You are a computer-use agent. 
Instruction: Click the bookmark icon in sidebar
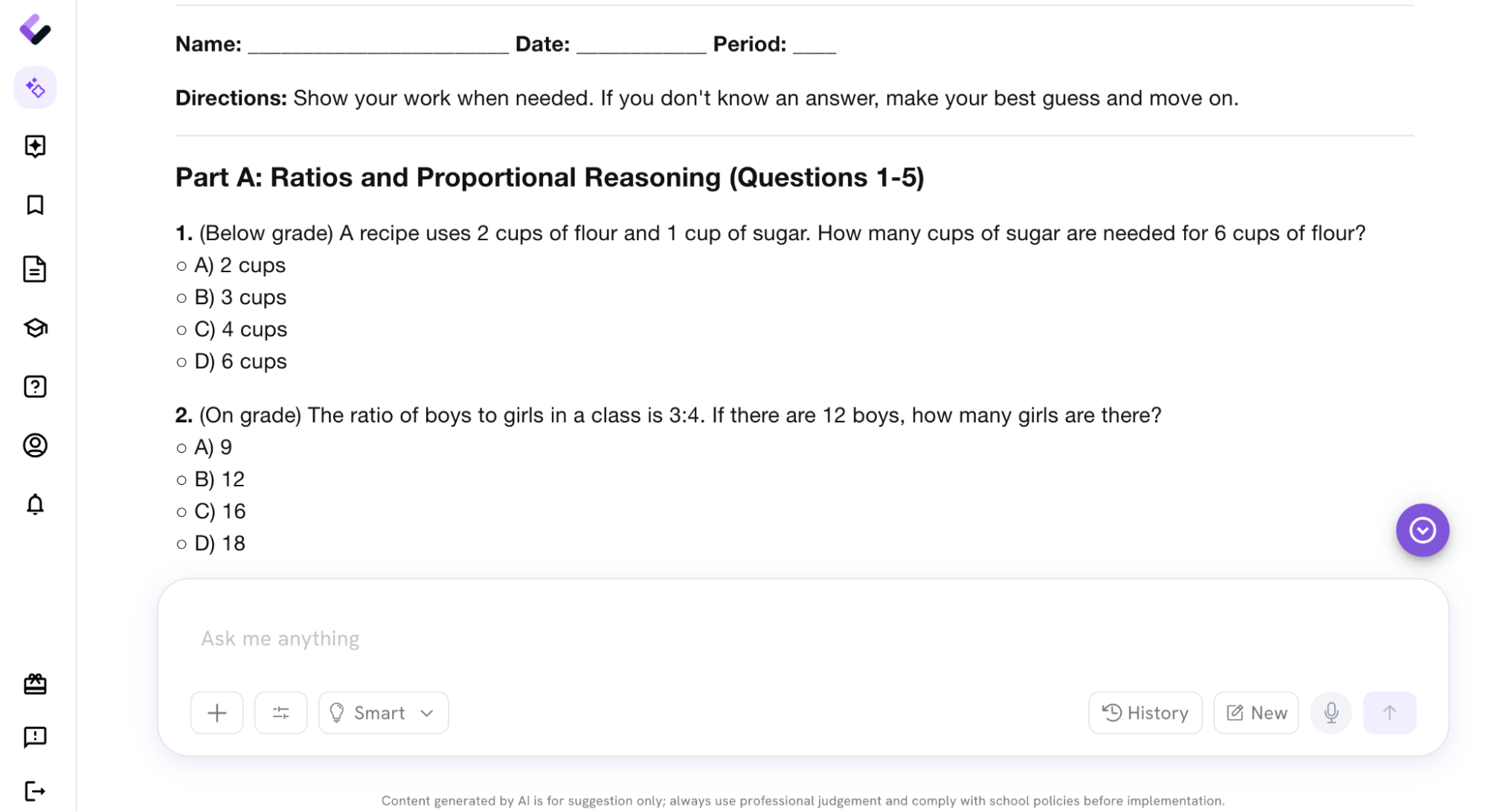(35, 204)
